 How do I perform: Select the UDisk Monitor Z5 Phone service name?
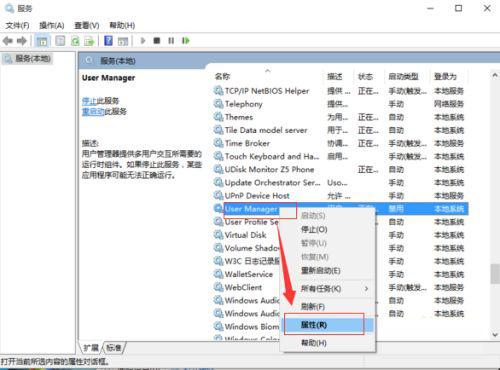[x=269, y=169]
